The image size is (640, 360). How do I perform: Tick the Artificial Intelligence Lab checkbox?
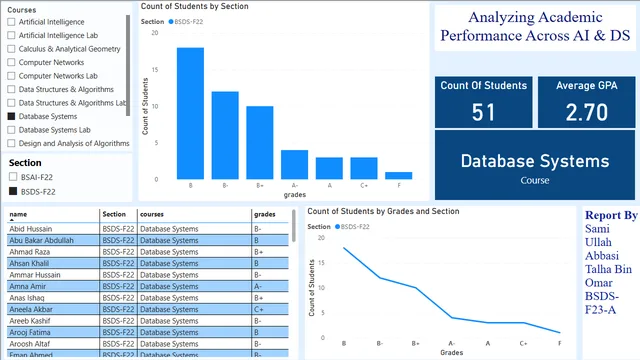point(11,36)
